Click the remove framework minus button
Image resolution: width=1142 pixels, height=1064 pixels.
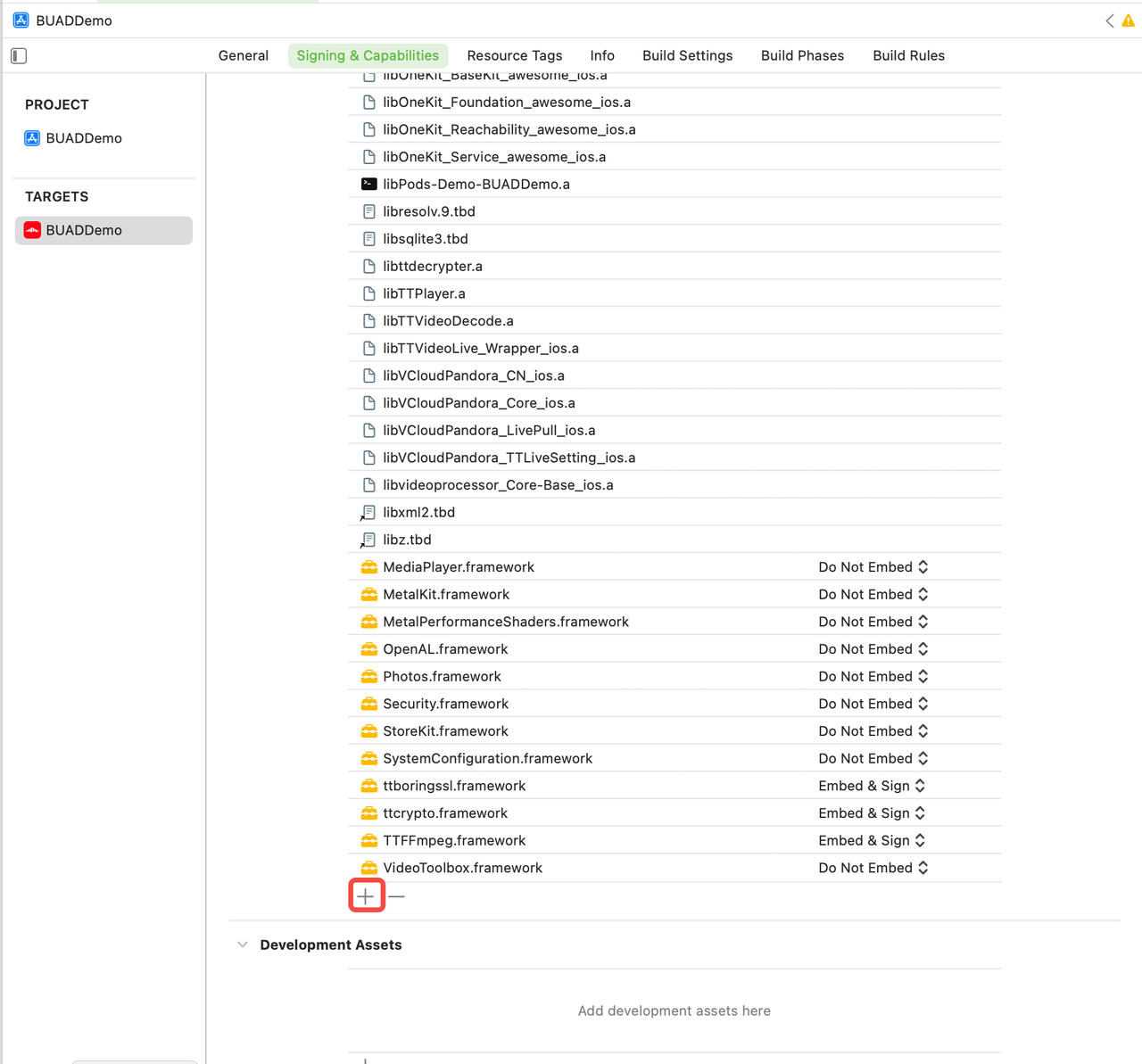(x=397, y=895)
